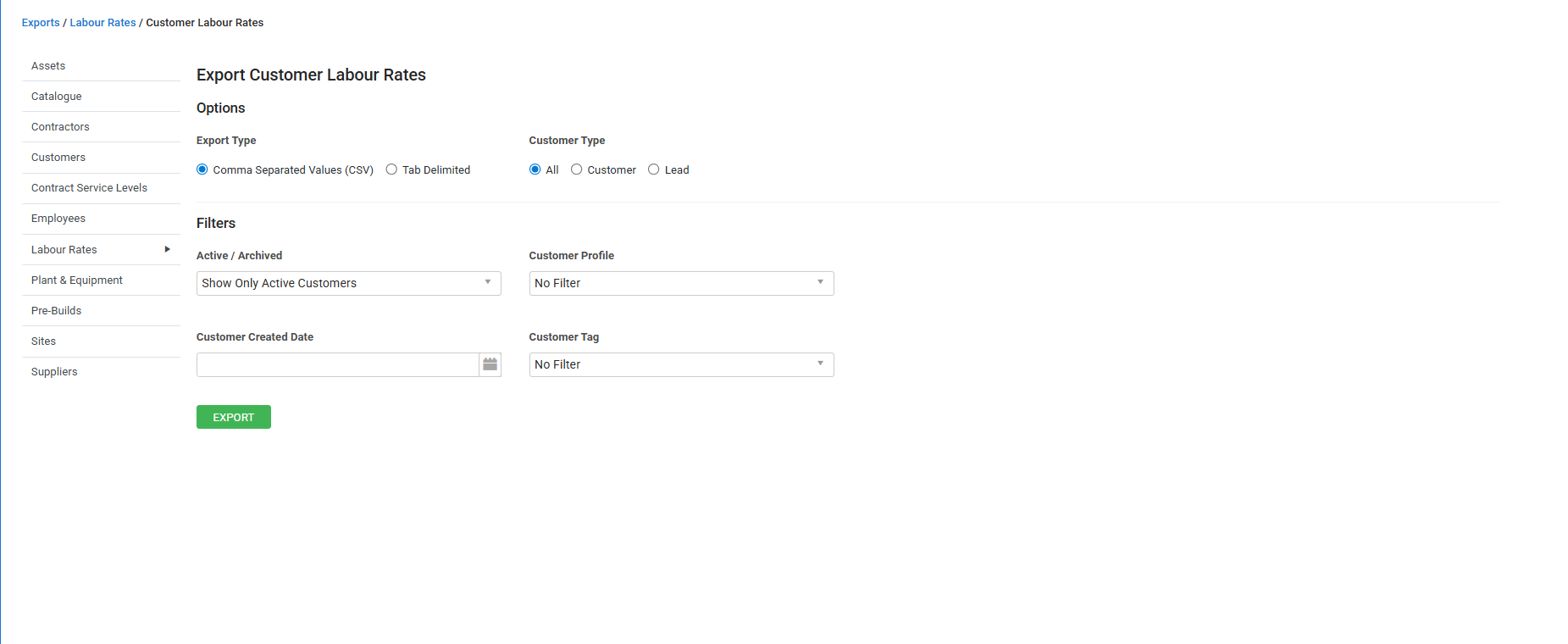Go to Exports breadcrumb link
Image resolution: width=1568 pixels, height=644 pixels.
(x=41, y=23)
